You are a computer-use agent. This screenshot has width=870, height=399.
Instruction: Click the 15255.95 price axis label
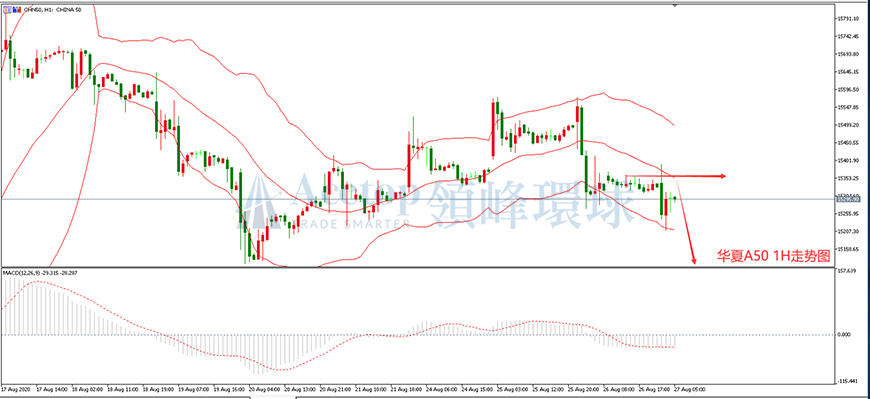click(847, 214)
